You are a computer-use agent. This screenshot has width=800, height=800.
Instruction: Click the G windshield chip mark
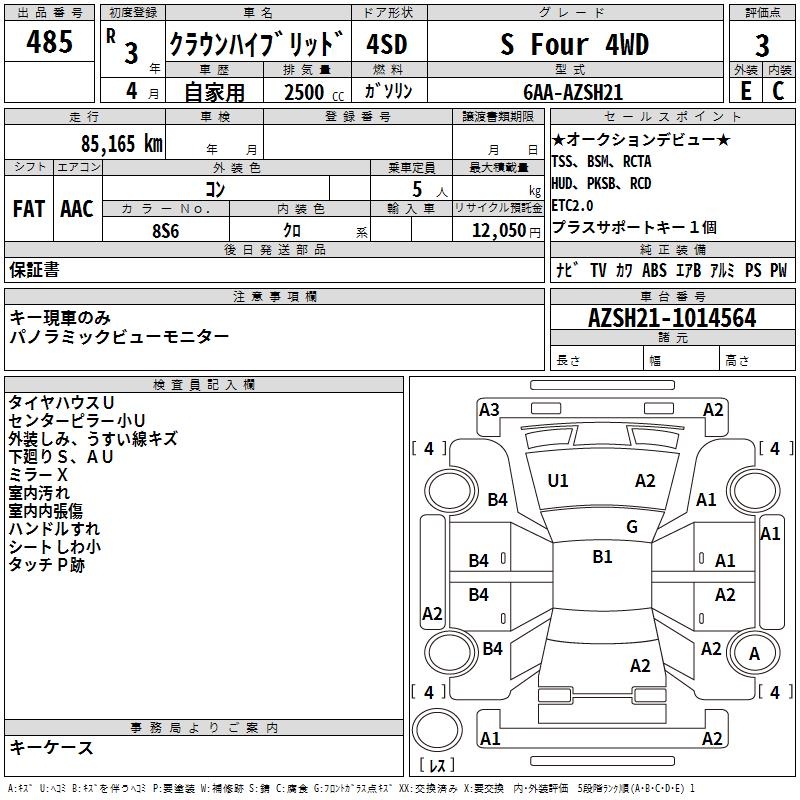tap(632, 527)
